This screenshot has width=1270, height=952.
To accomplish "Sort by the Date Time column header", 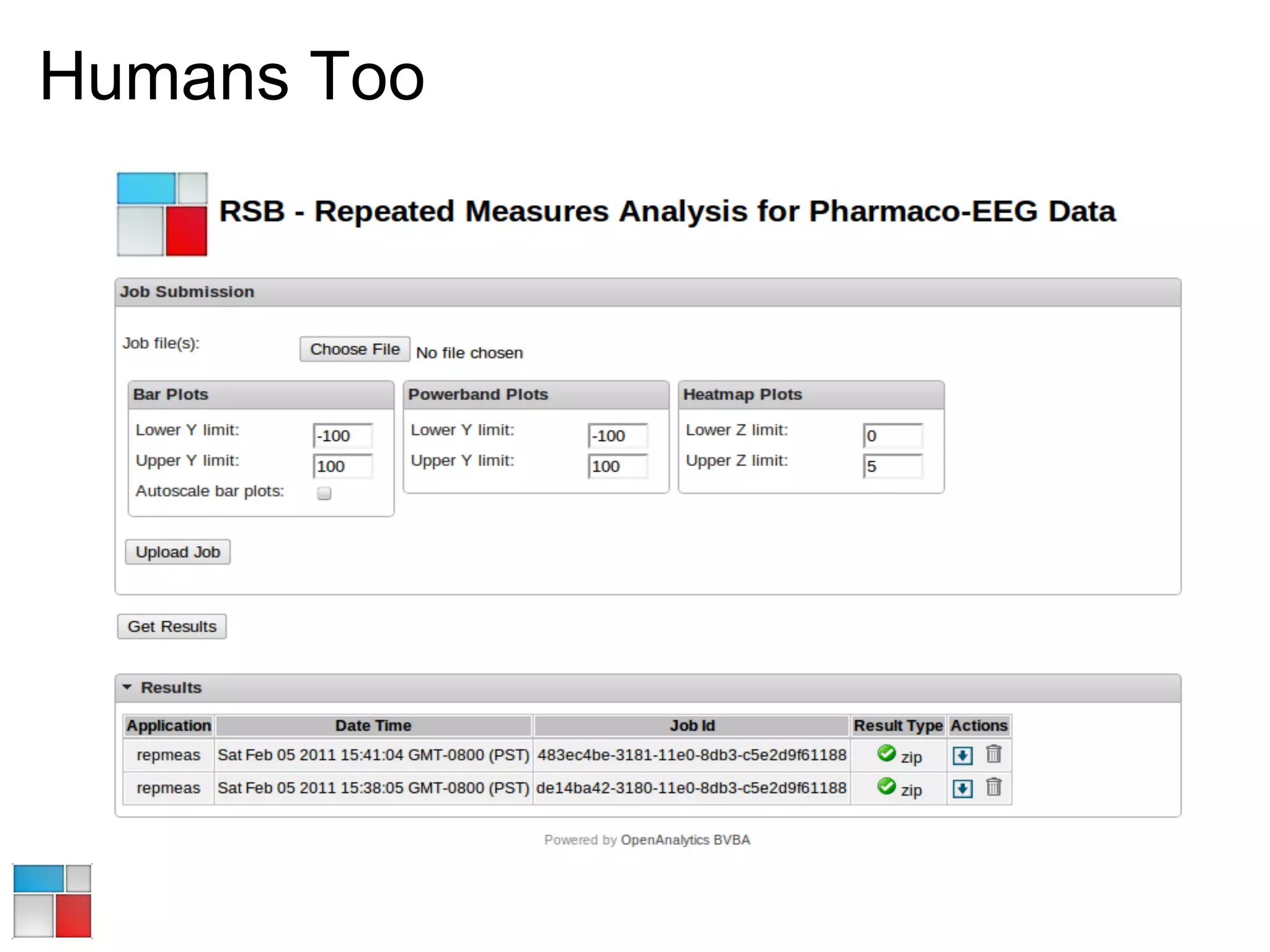I will (x=373, y=726).
